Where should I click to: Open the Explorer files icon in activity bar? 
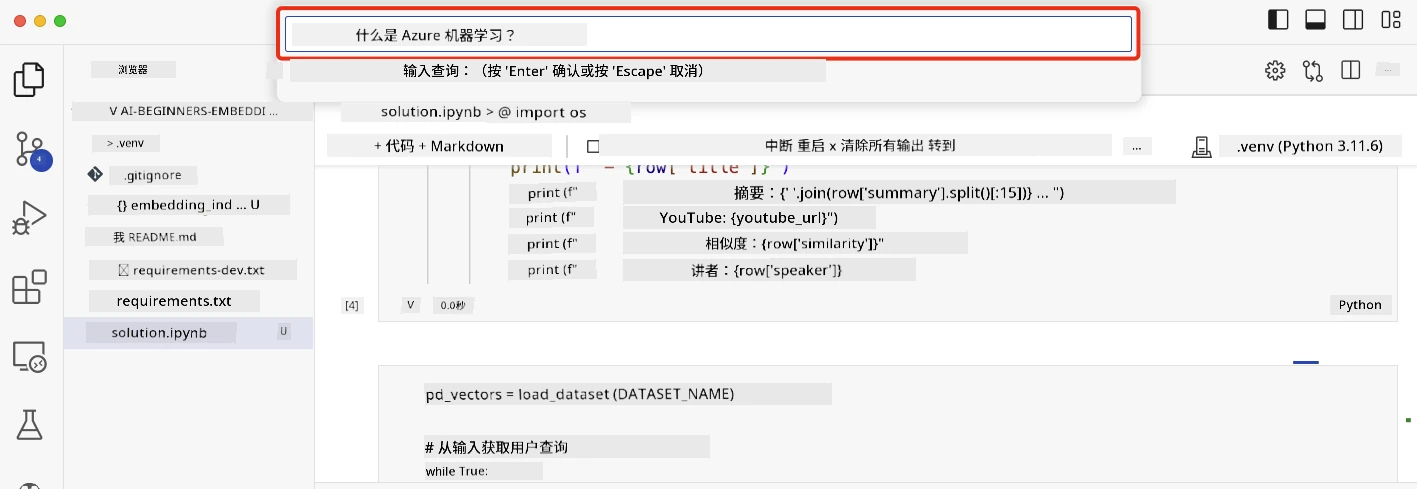point(29,79)
